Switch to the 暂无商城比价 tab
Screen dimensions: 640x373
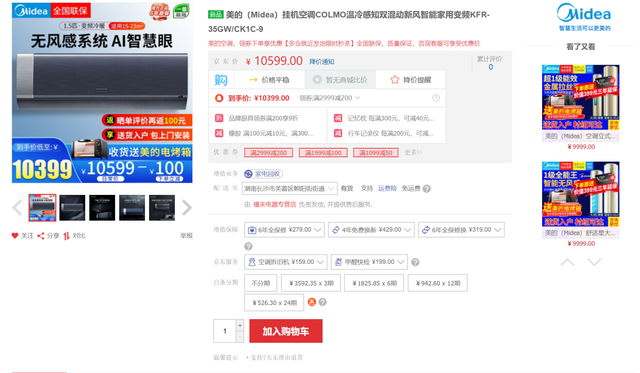pos(340,80)
